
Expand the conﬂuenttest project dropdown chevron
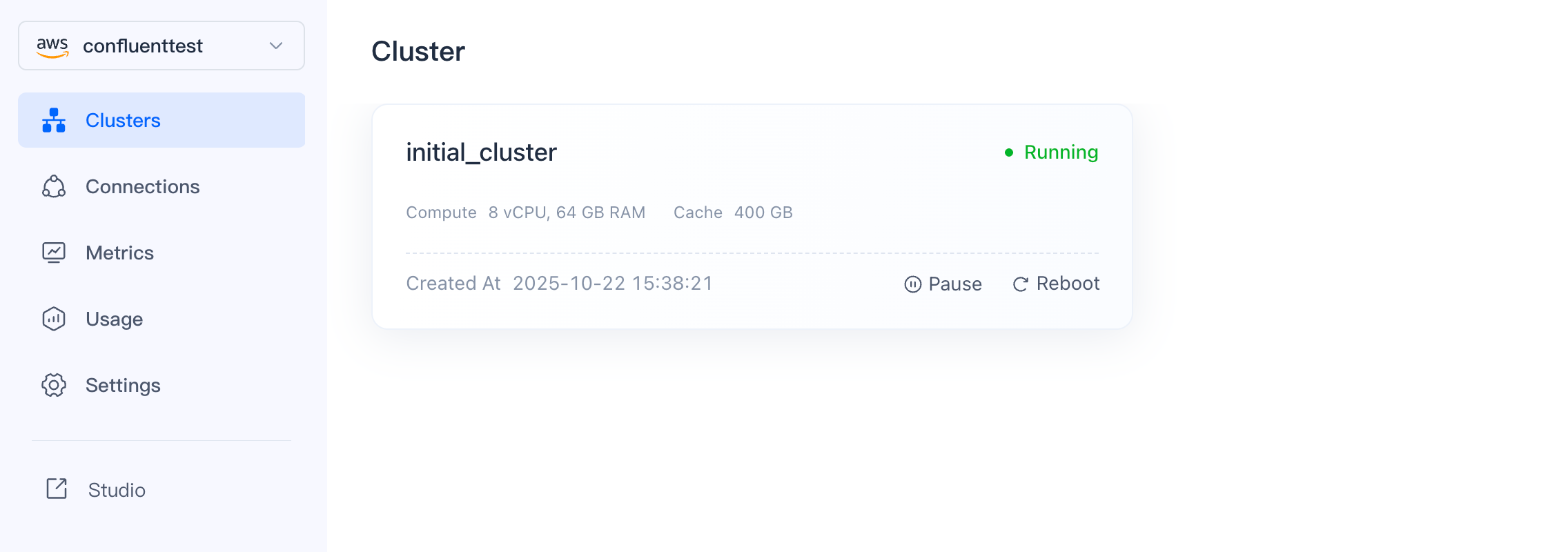click(x=276, y=46)
